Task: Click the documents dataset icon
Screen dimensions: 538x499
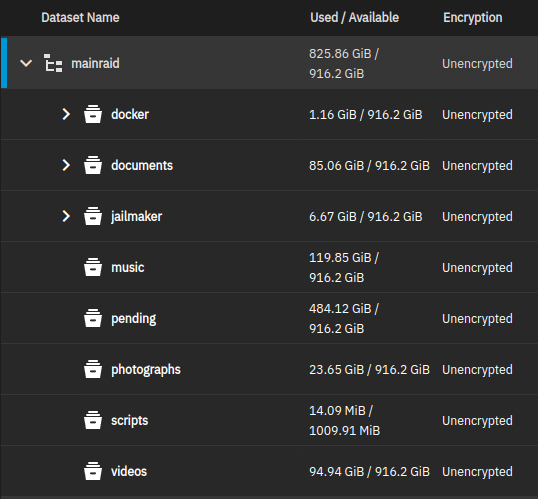Action: coord(93,165)
